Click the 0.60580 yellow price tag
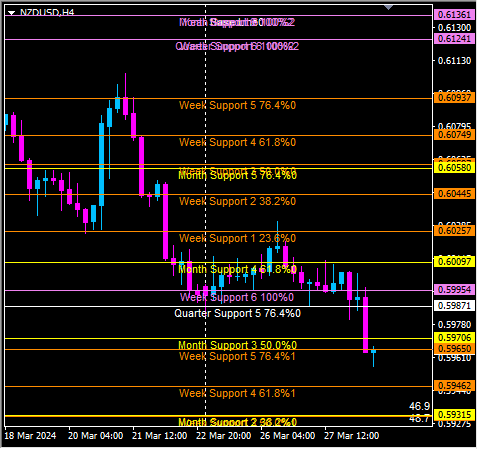This screenshot has width=478, height=449. (x=454, y=168)
